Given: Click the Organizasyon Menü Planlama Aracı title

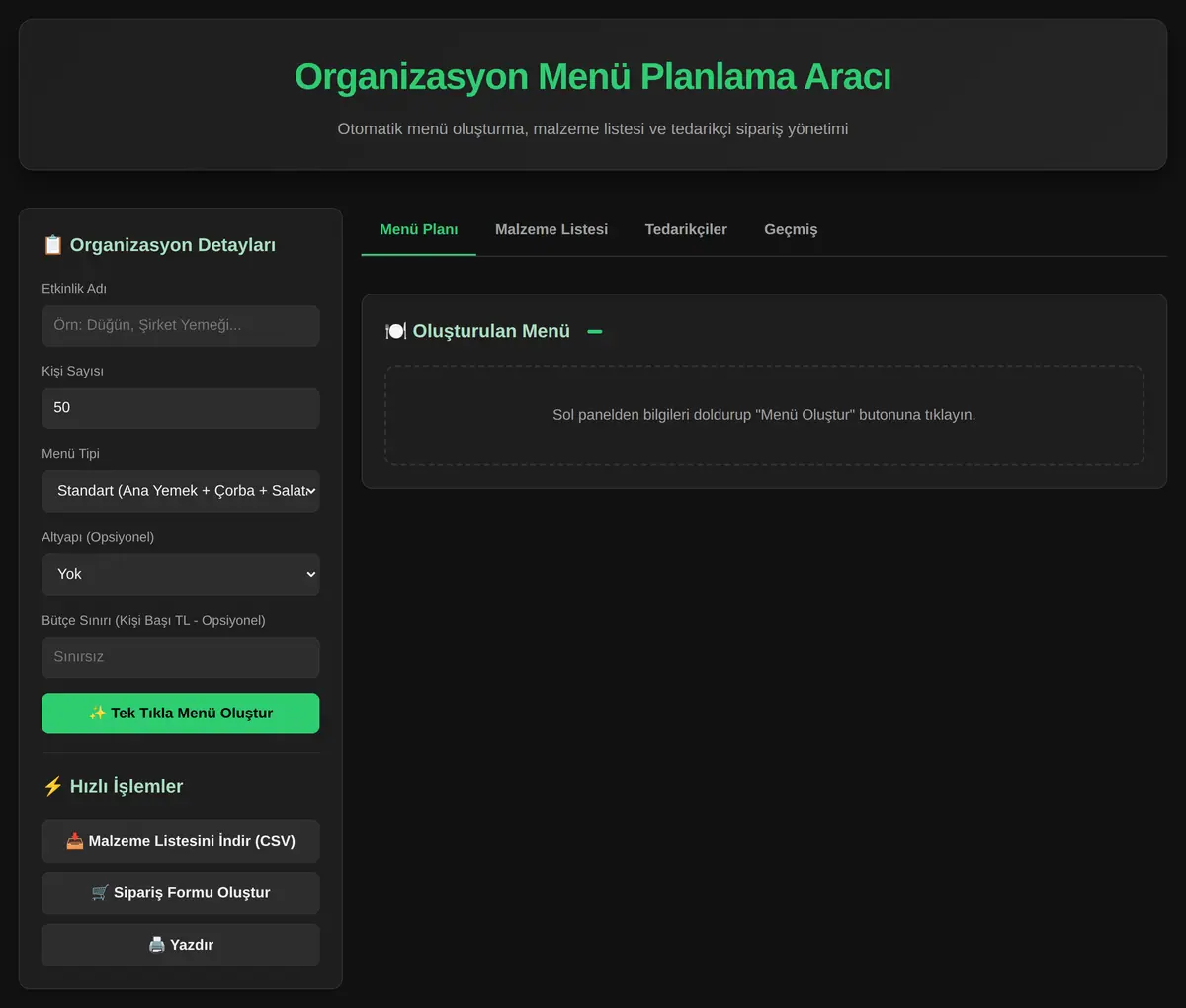Looking at the screenshot, I should pos(593,77).
